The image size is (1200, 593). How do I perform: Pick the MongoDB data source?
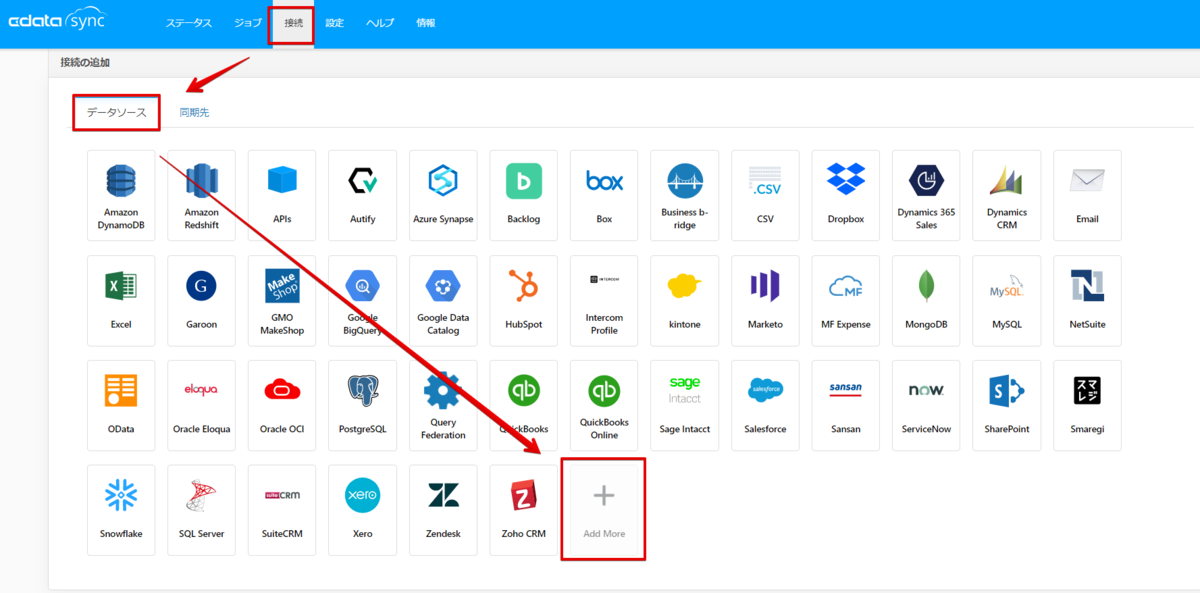tap(926, 300)
